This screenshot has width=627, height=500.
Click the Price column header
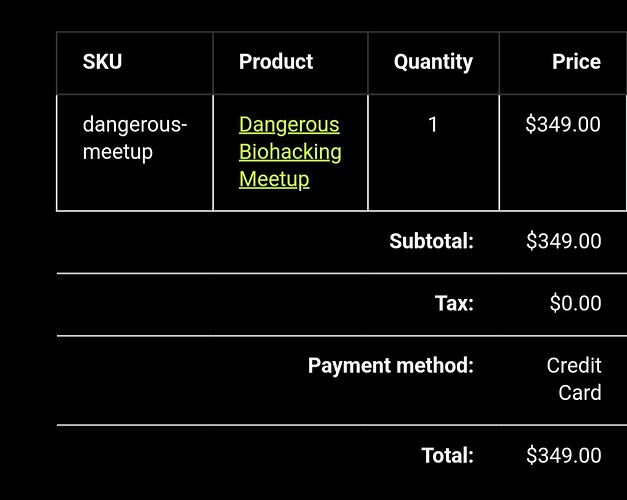point(576,62)
